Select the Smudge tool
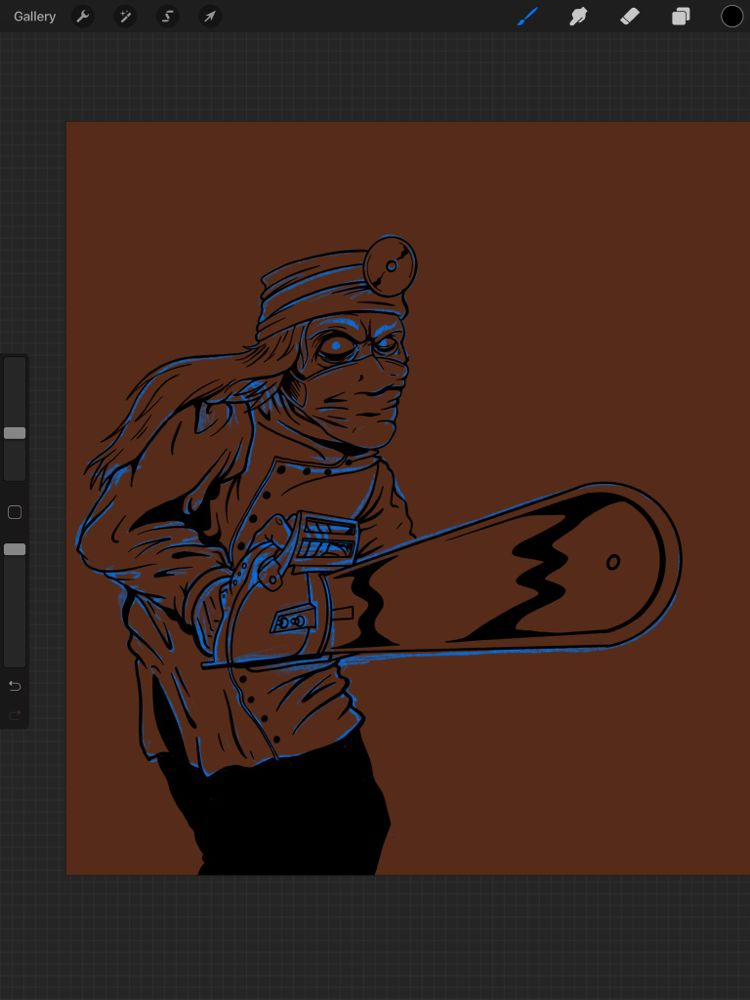This screenshot has height=1000, width=750. pyautogui.click(x=578, y=17)
